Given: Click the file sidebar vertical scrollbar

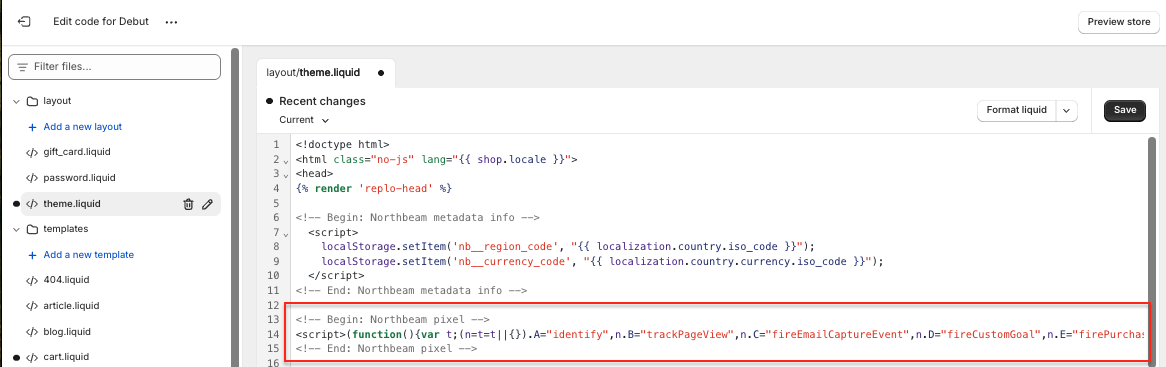Looking at the screenshot, I should (x=235, y=208).
